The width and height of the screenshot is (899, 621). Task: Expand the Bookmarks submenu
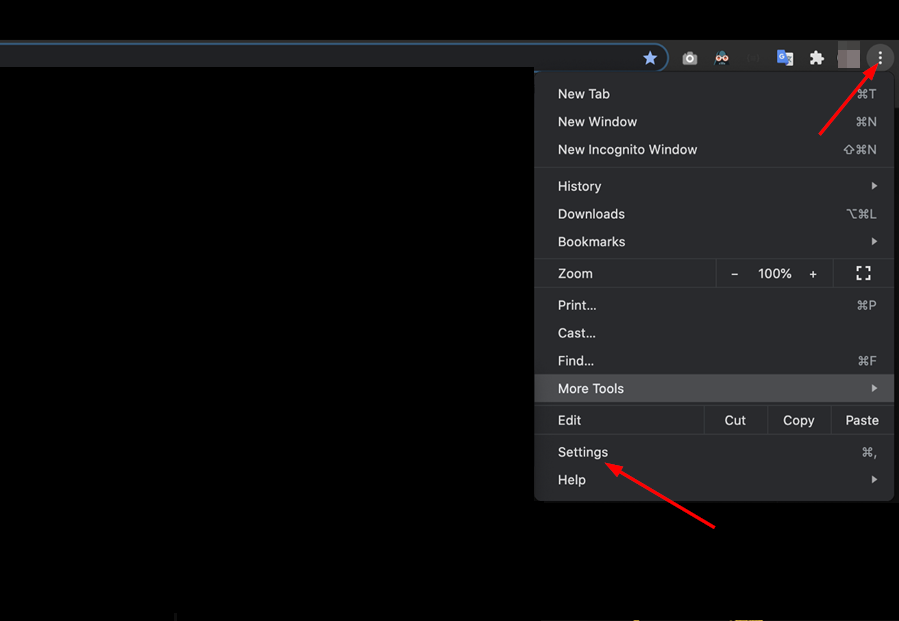(714, 241)
